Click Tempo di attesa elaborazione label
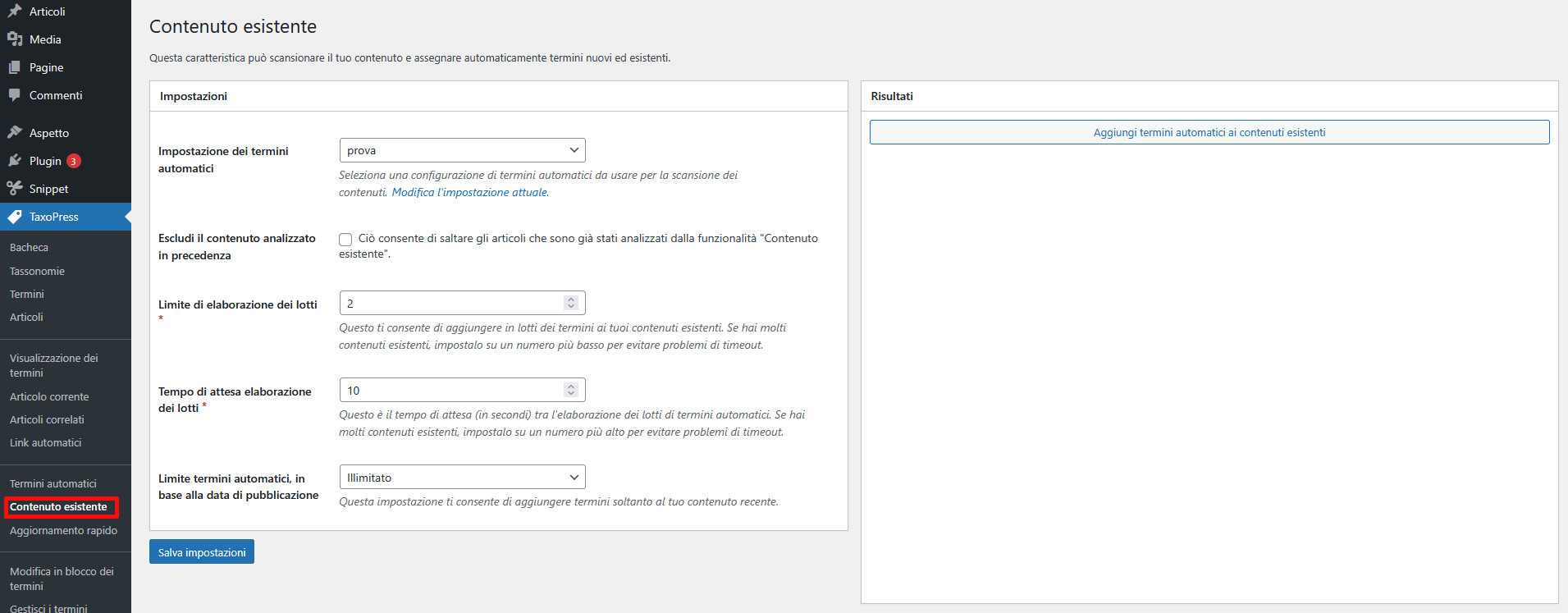1568x613 pixels. point(235,400)
